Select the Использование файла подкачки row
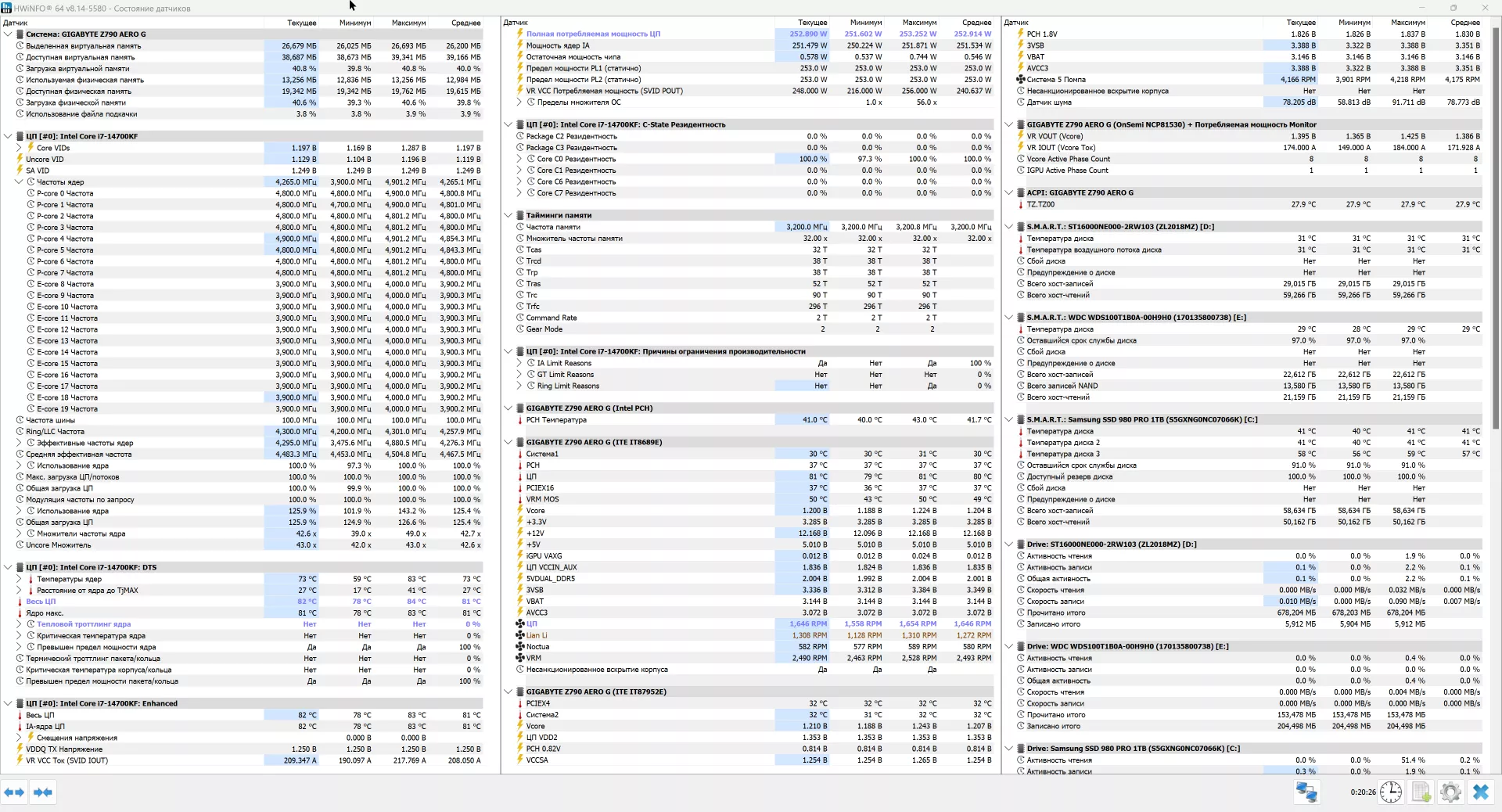The height and width of the screenshot is (812, 1502). 242,114
